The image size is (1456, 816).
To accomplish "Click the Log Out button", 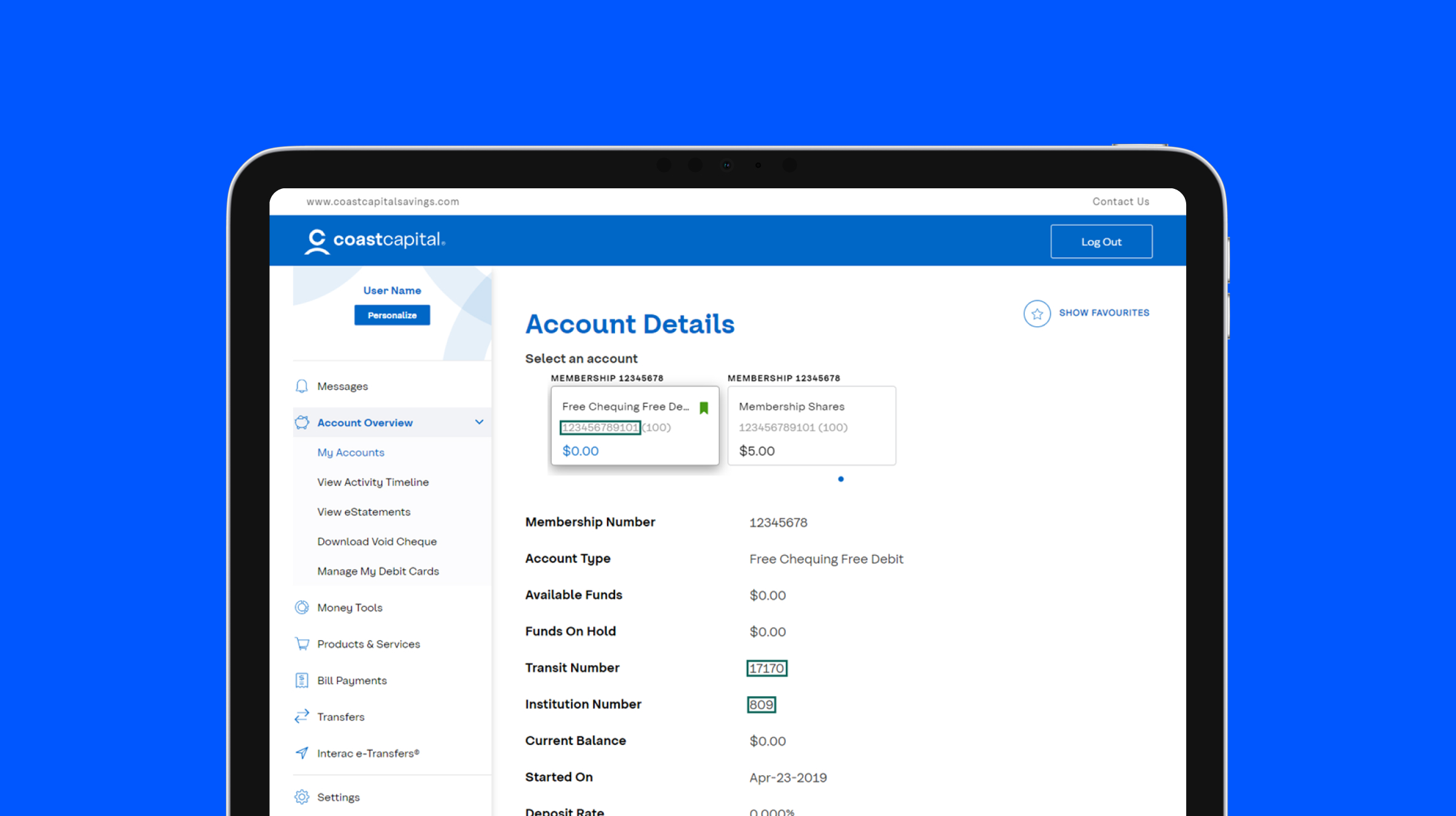I will 1101,242.
